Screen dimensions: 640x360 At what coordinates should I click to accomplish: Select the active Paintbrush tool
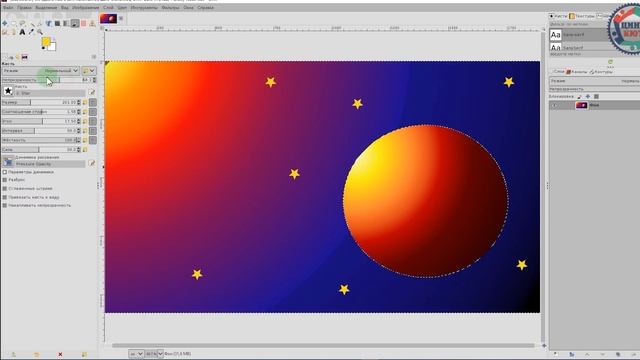tap(75, 24)
